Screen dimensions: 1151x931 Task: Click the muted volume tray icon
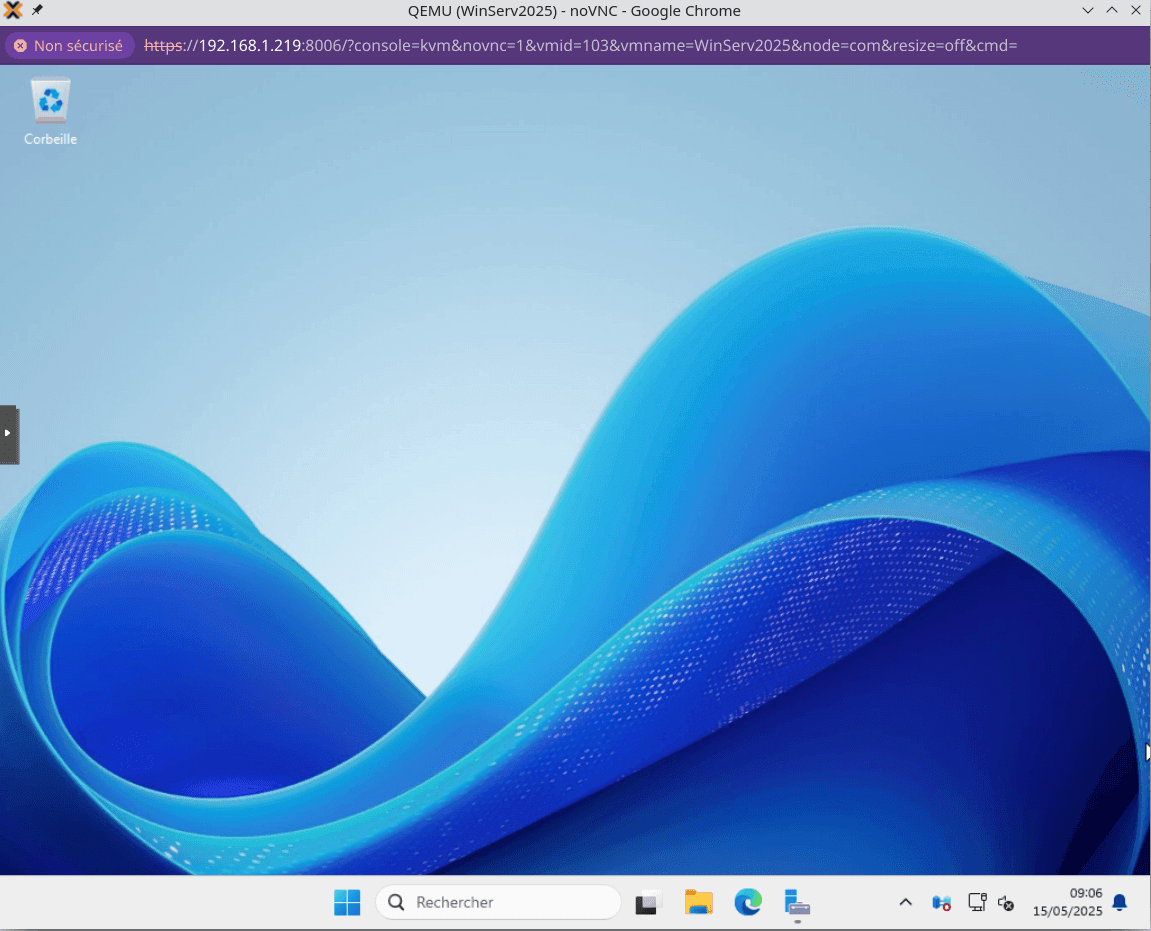tap(1006, 903)
